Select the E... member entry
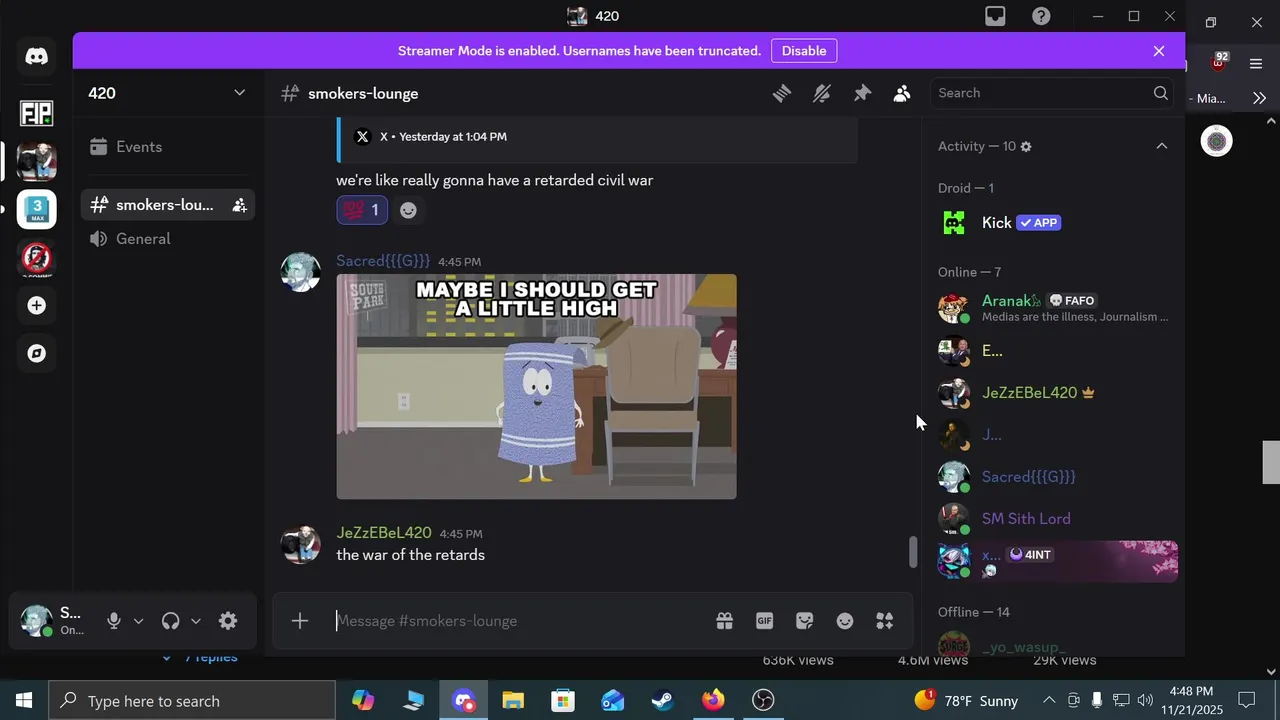The width and height of the screenshot is (1280, 720). point(1054,351)
